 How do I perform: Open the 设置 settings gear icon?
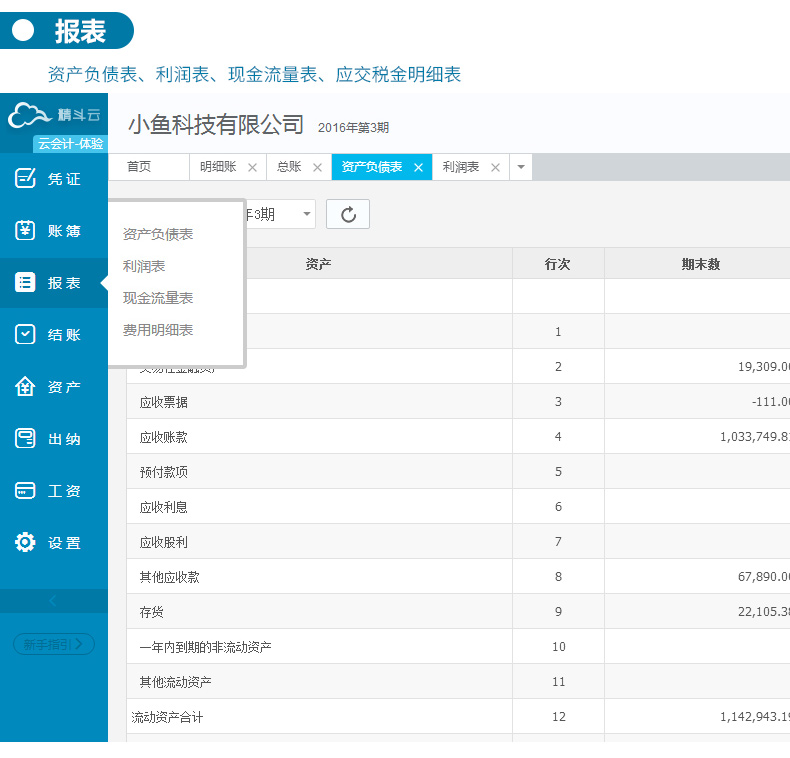pyautogui.click(x=25, y=542)
